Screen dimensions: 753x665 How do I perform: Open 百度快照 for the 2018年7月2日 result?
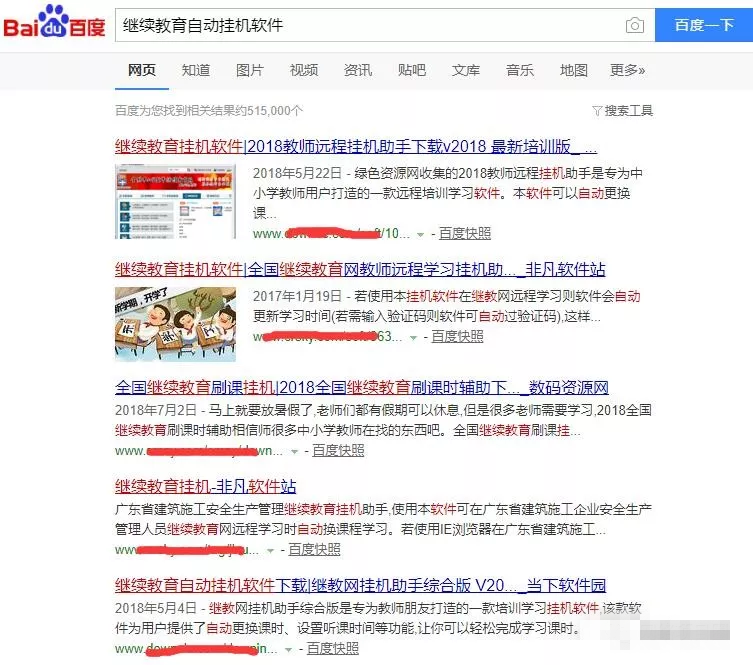338,450
